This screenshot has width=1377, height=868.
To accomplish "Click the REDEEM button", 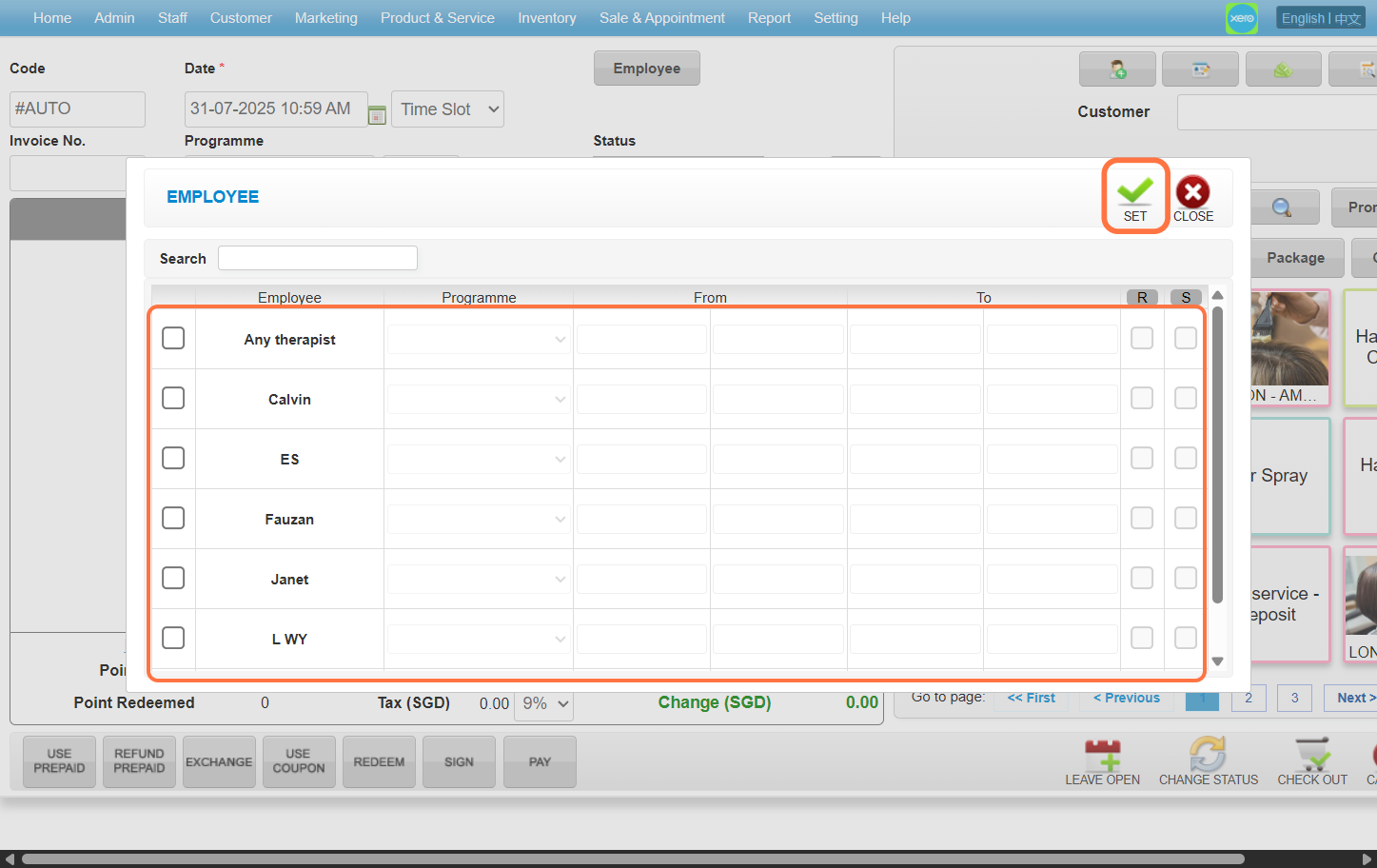I will [379, 762].
